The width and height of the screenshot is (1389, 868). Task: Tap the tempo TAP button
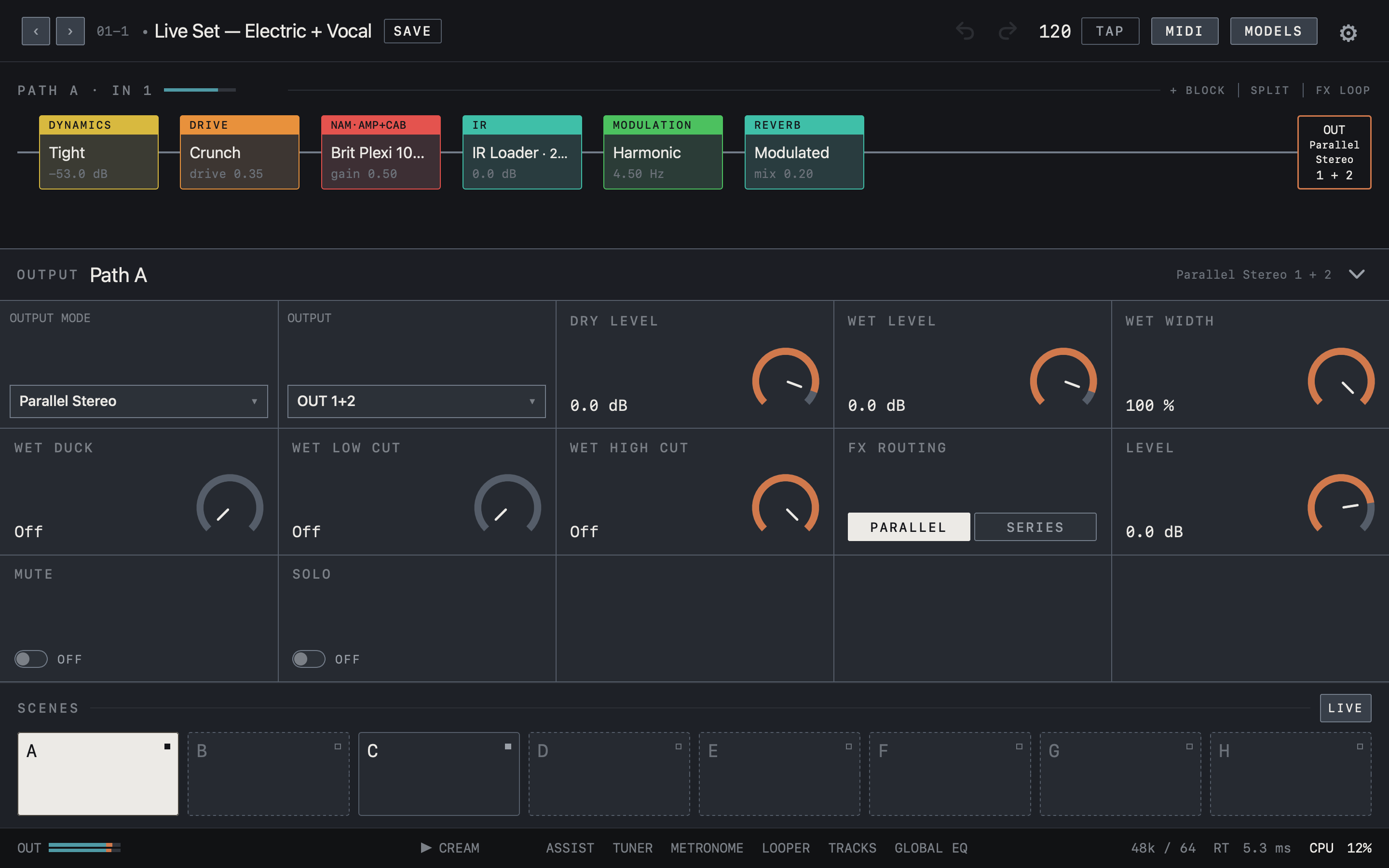pos(1110,31)
